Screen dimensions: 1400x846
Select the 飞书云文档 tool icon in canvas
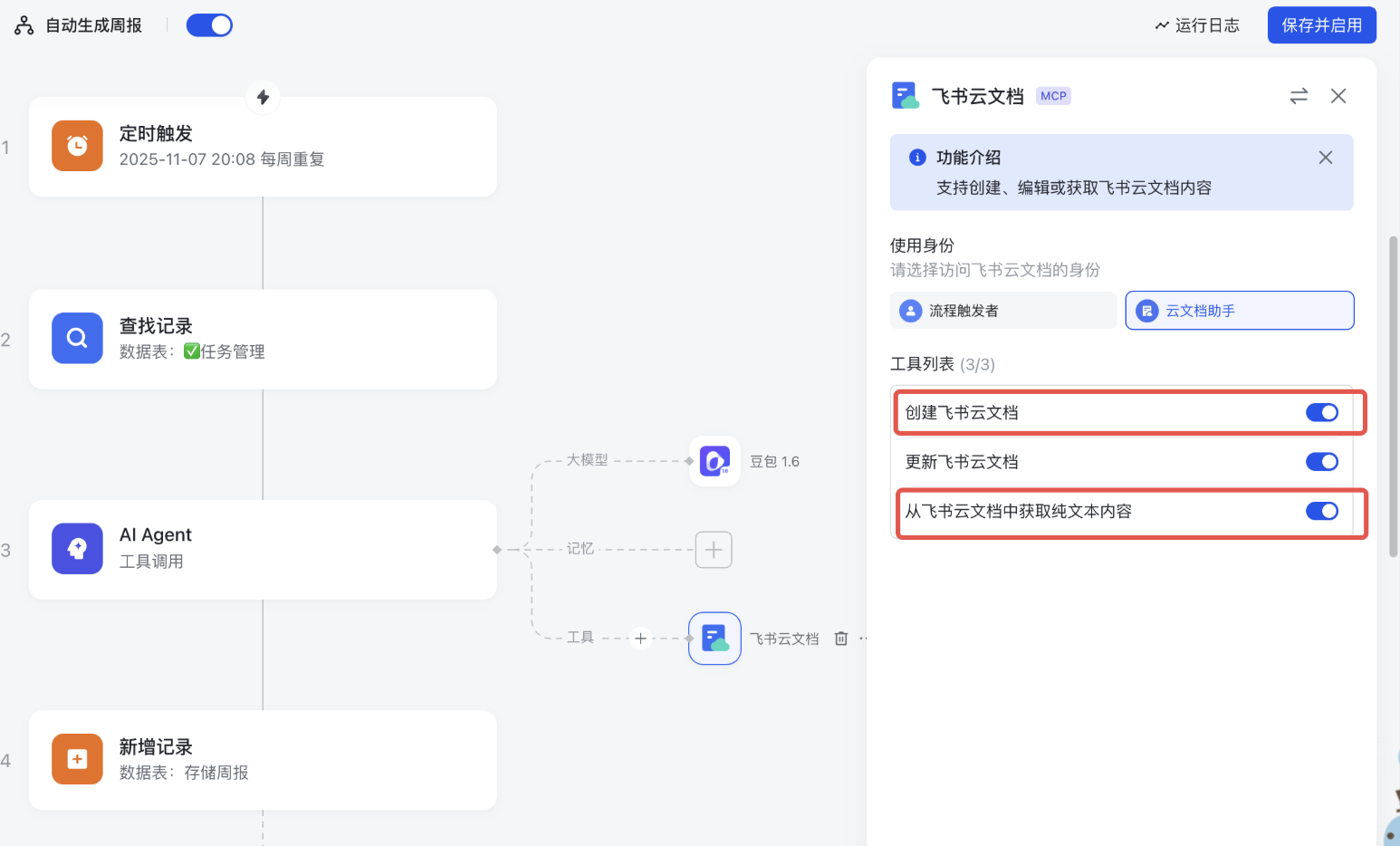(714, 639)
